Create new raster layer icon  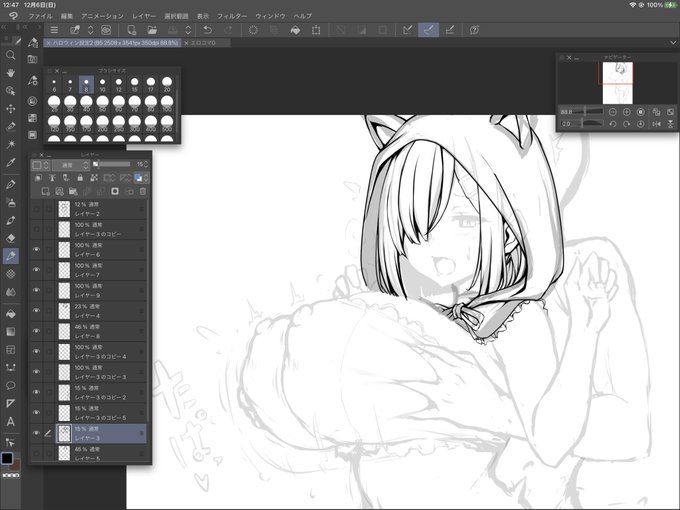click(x=45, y=191)
